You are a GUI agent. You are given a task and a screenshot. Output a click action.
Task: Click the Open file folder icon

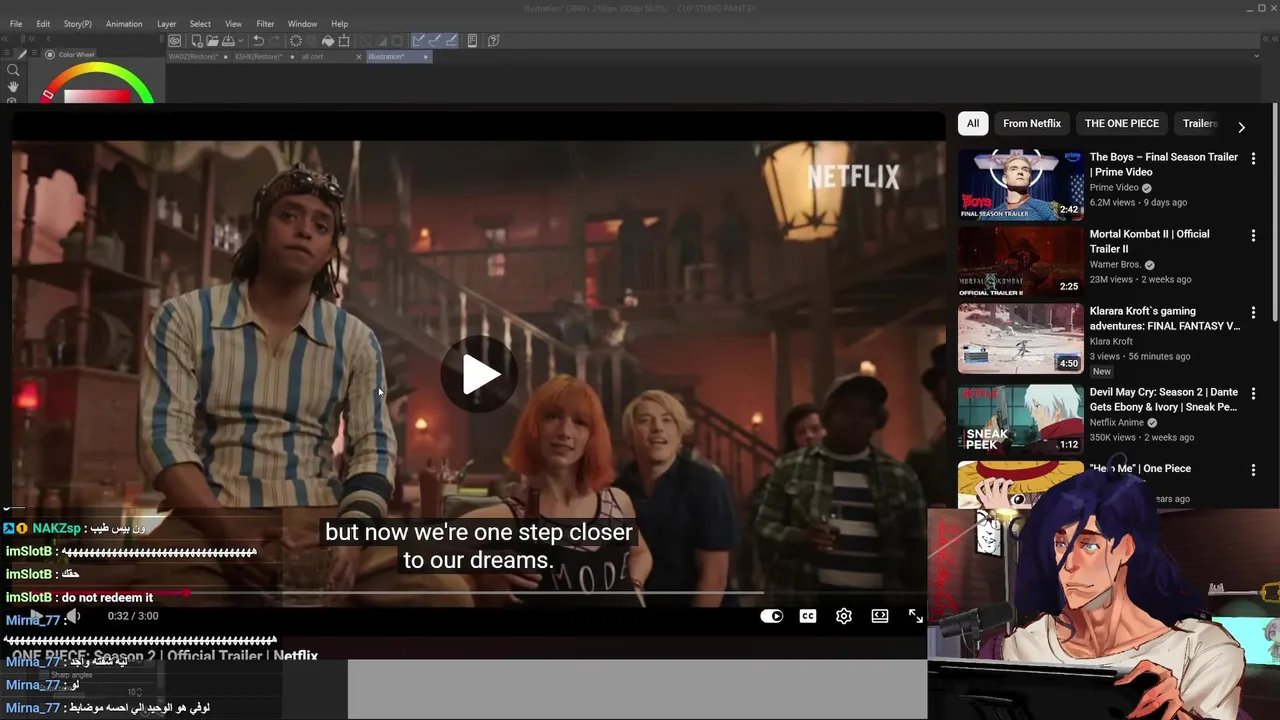[212, 41]
